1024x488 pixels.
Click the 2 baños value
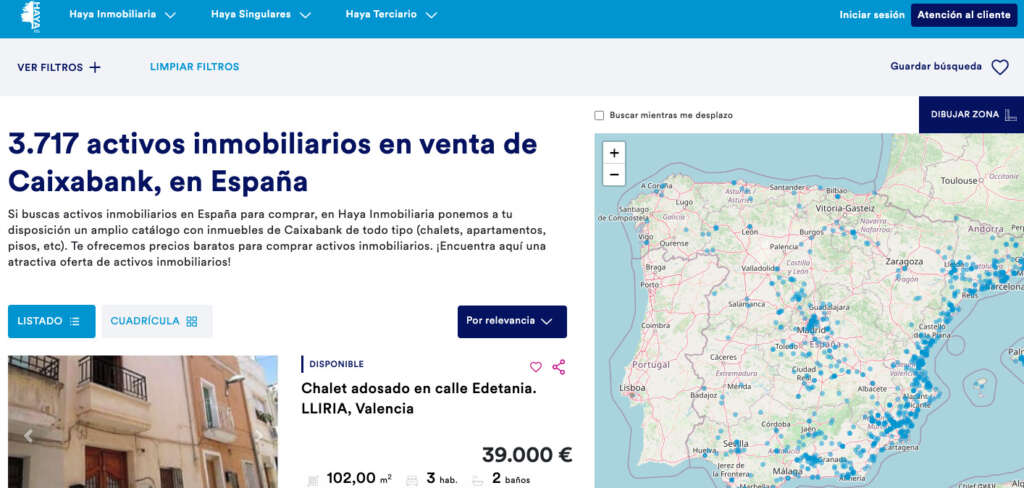(x=511, y=479)
